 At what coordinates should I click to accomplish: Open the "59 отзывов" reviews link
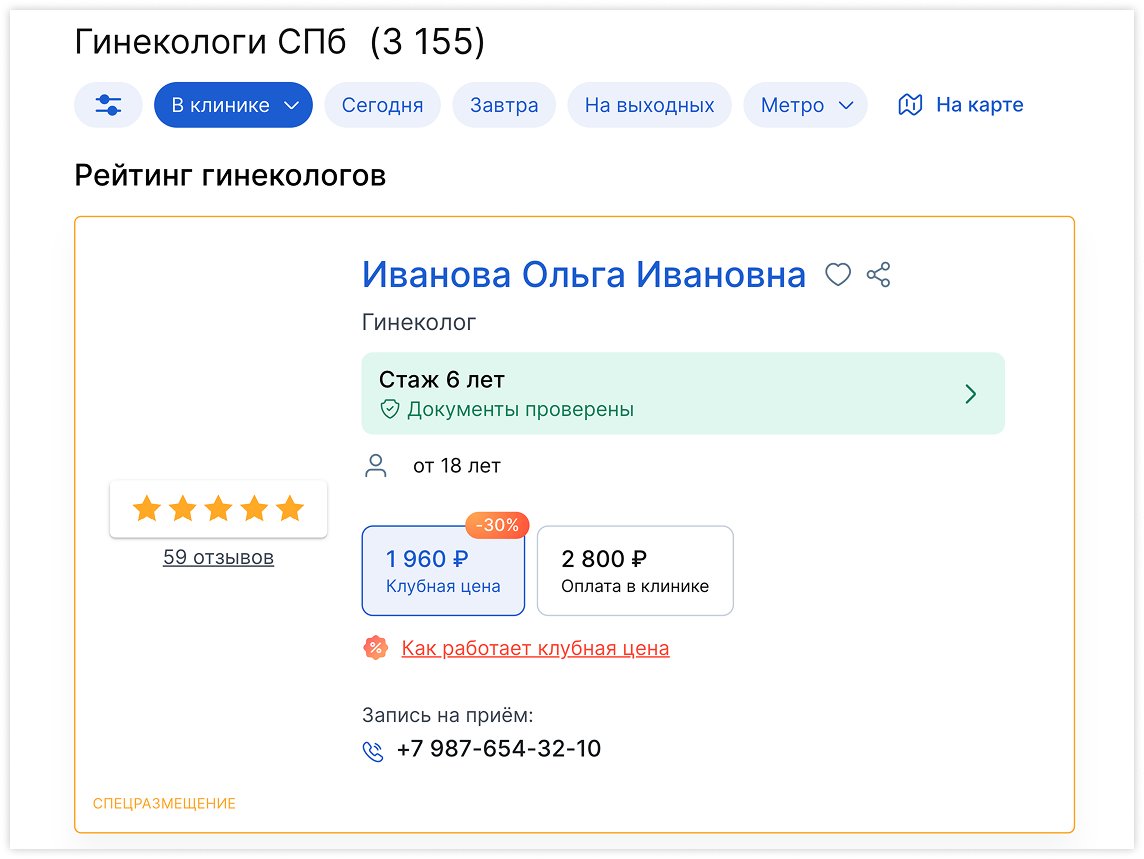tap(217, 558)
